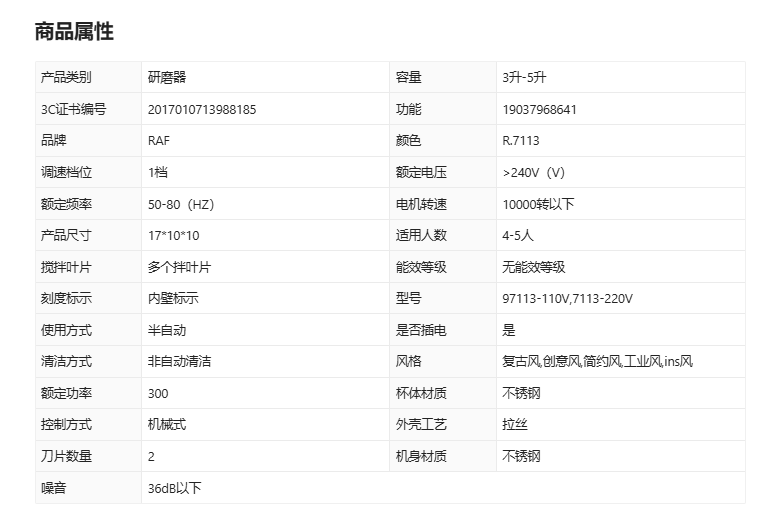Click the noise value 36dB以下
765x512 pixels.
point(174,488)
